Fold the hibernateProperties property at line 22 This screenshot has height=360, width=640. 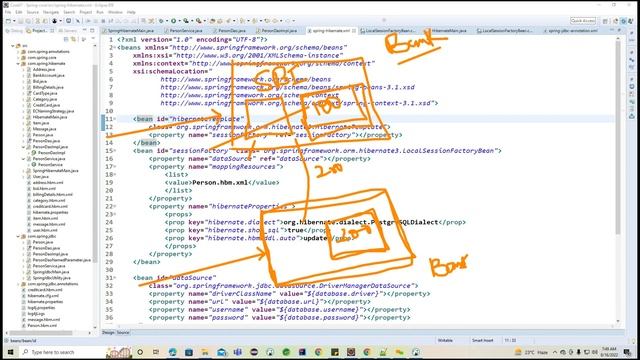click(115, 207)
